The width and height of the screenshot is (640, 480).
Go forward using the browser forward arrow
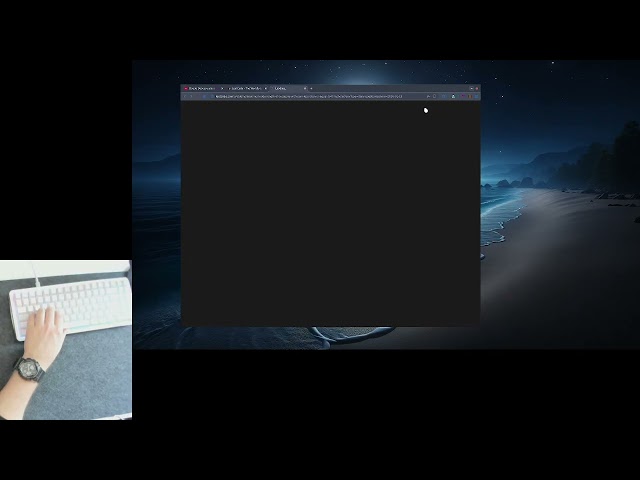pyautogui.click(x=191, y=96)
